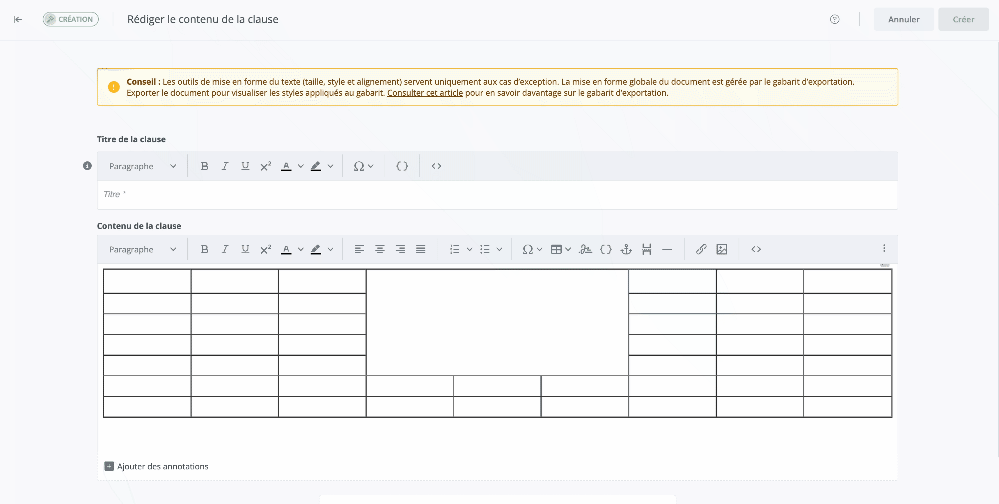Open text color picker arrow in content toolbar

tap(300, 249)
